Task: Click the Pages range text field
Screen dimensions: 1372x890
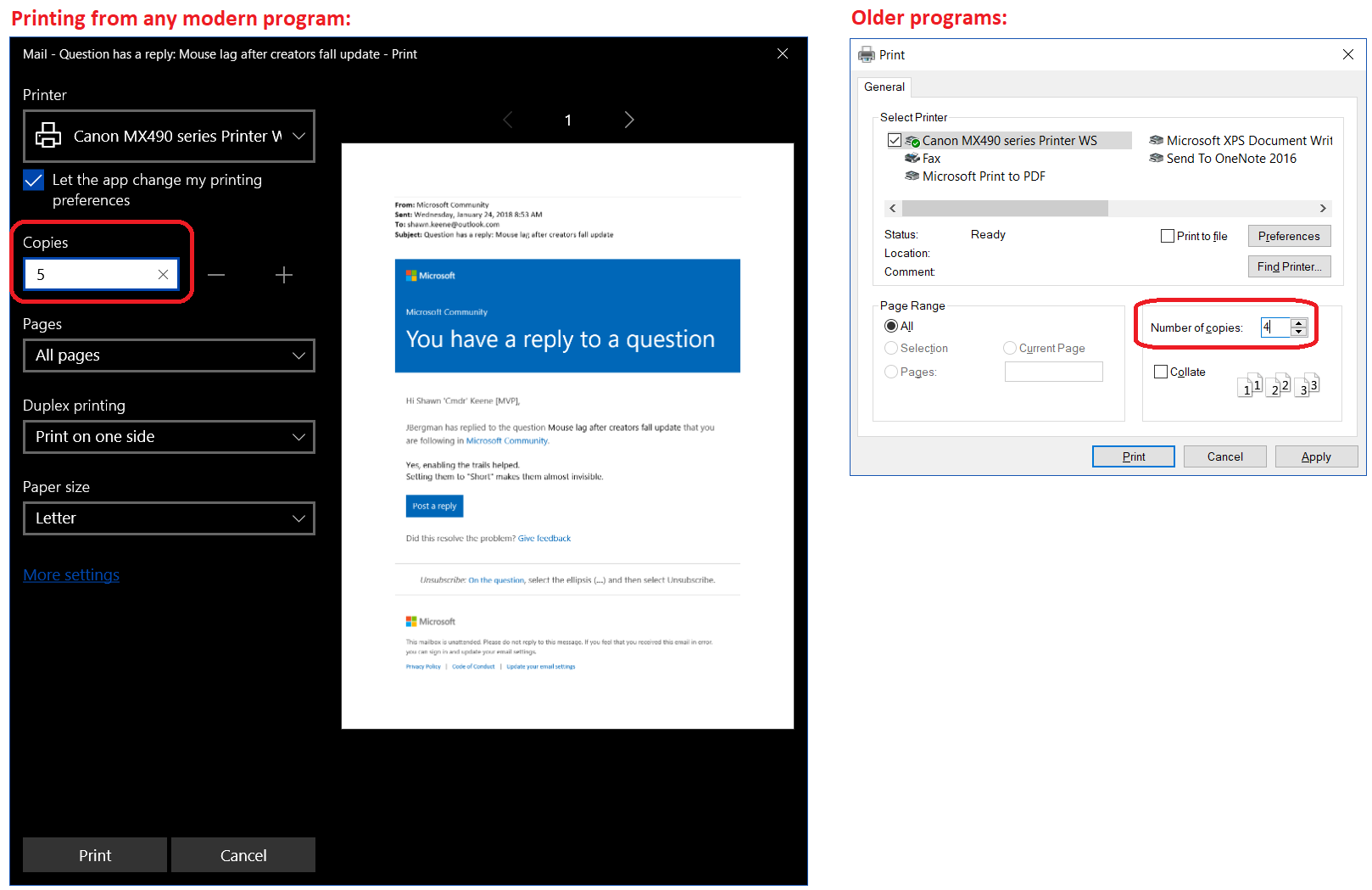Action: (x=1054, y=372)
